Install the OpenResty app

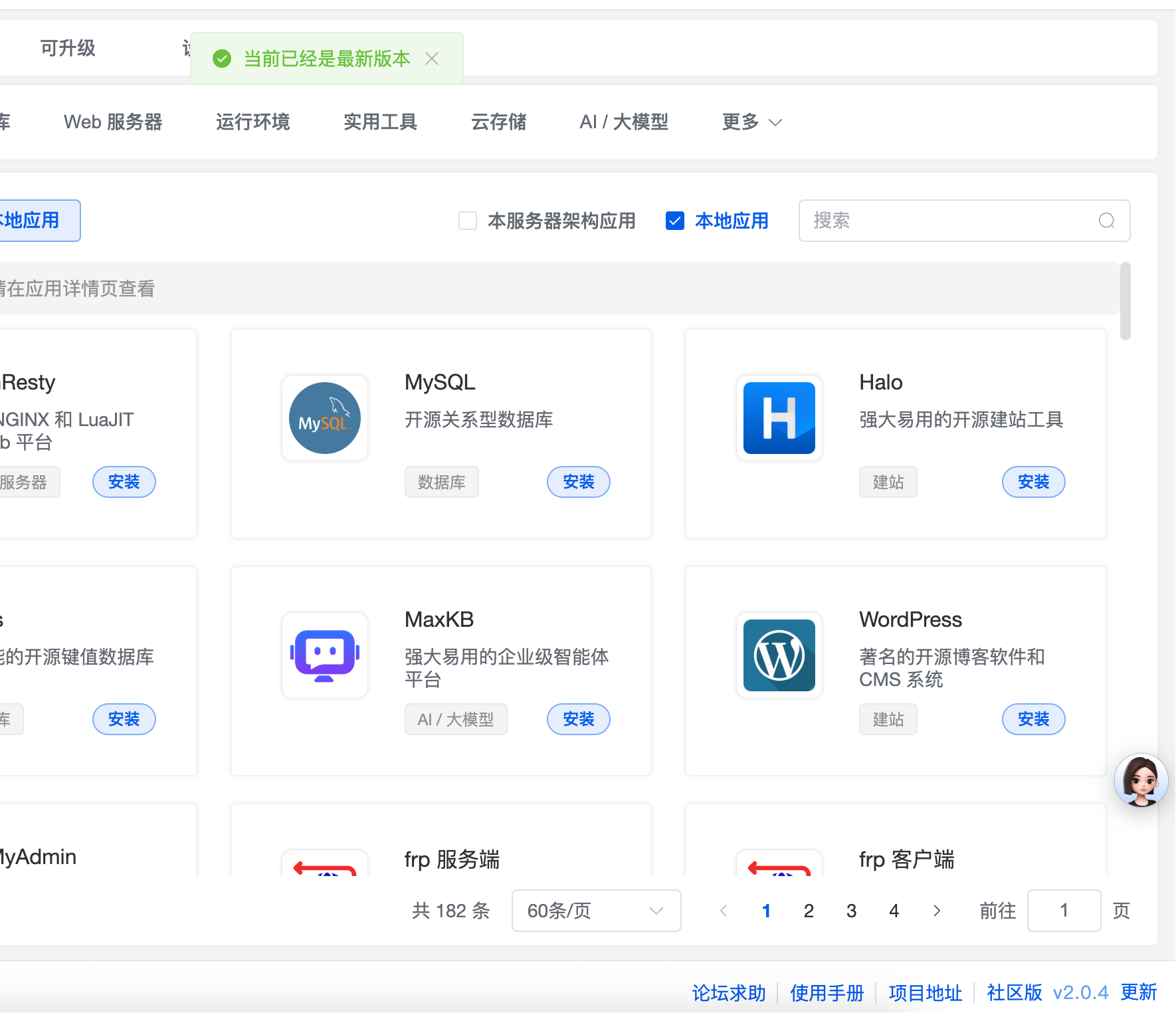[124, 482]
